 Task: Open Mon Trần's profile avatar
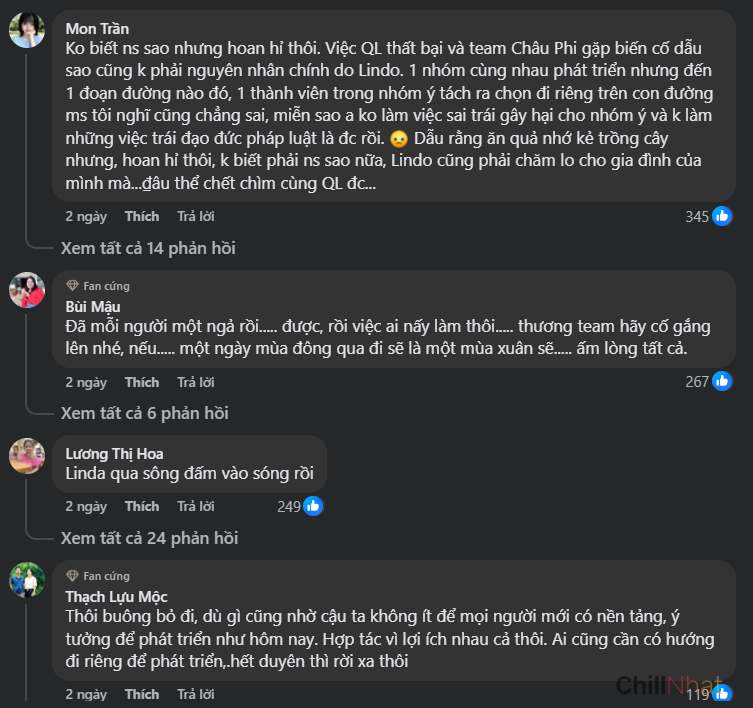click(27, 31)
